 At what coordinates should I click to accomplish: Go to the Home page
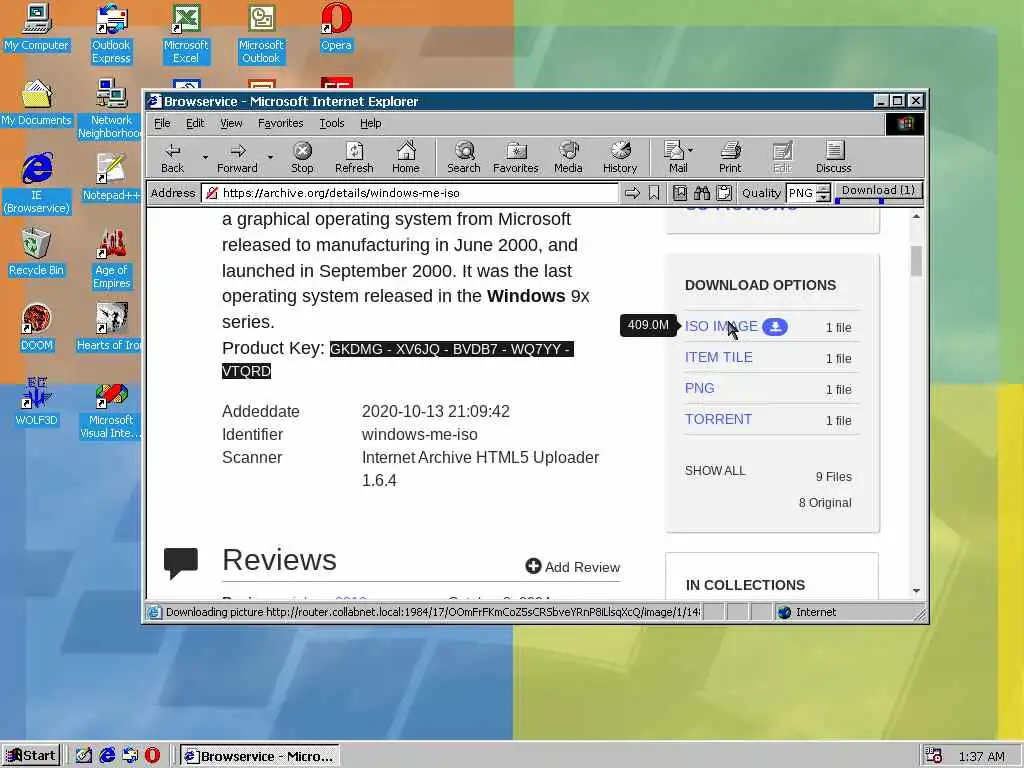click(x=406, y=157)
